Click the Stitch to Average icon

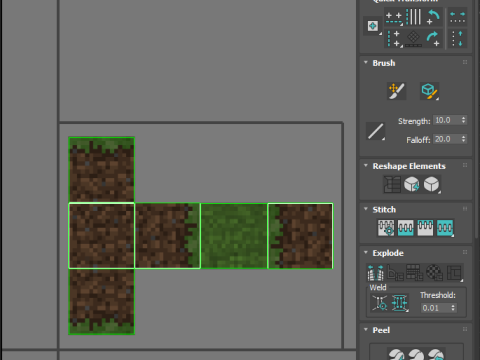click(406, 228)
